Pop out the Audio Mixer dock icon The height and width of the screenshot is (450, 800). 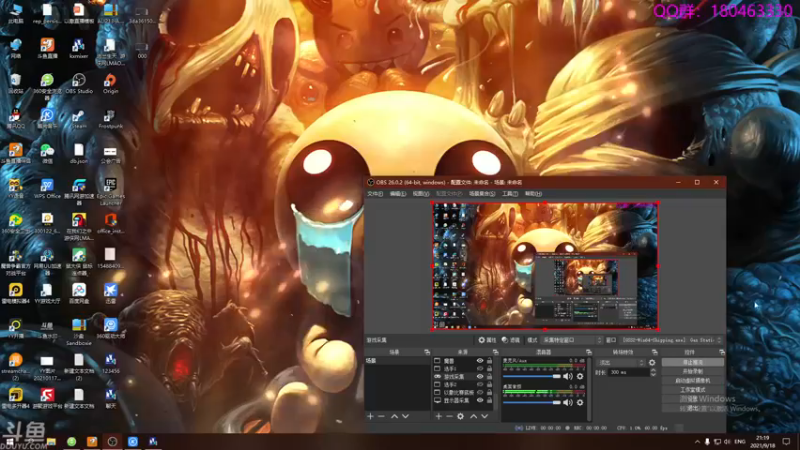589,352
